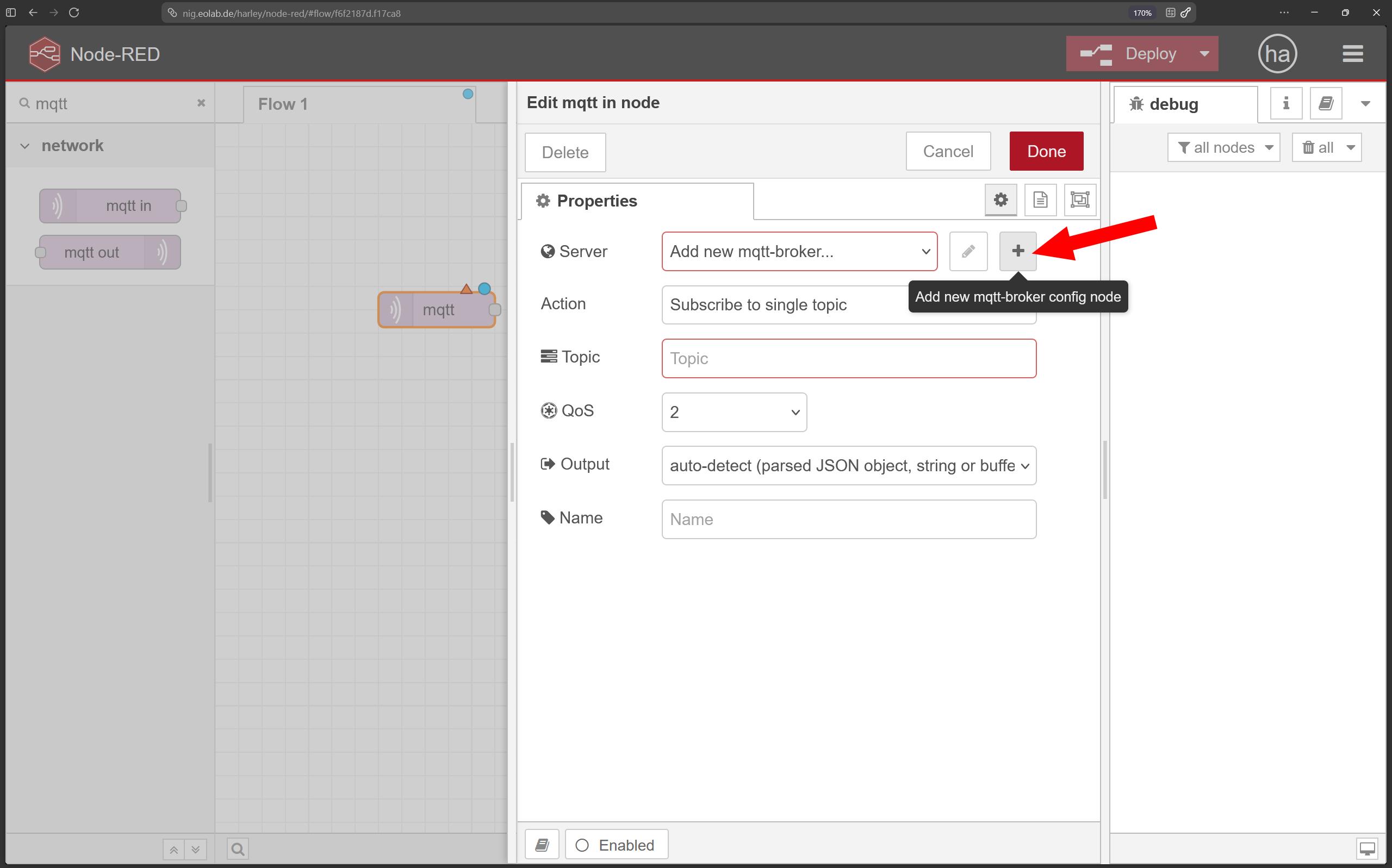
Task: Select the debug sidebar tab
Action: (1185, 104)
